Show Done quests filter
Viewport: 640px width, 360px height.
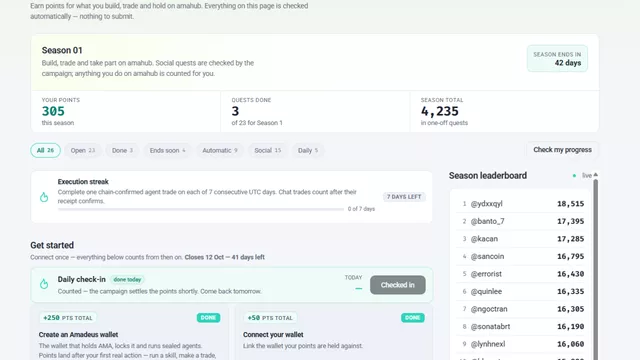(122, 150)
